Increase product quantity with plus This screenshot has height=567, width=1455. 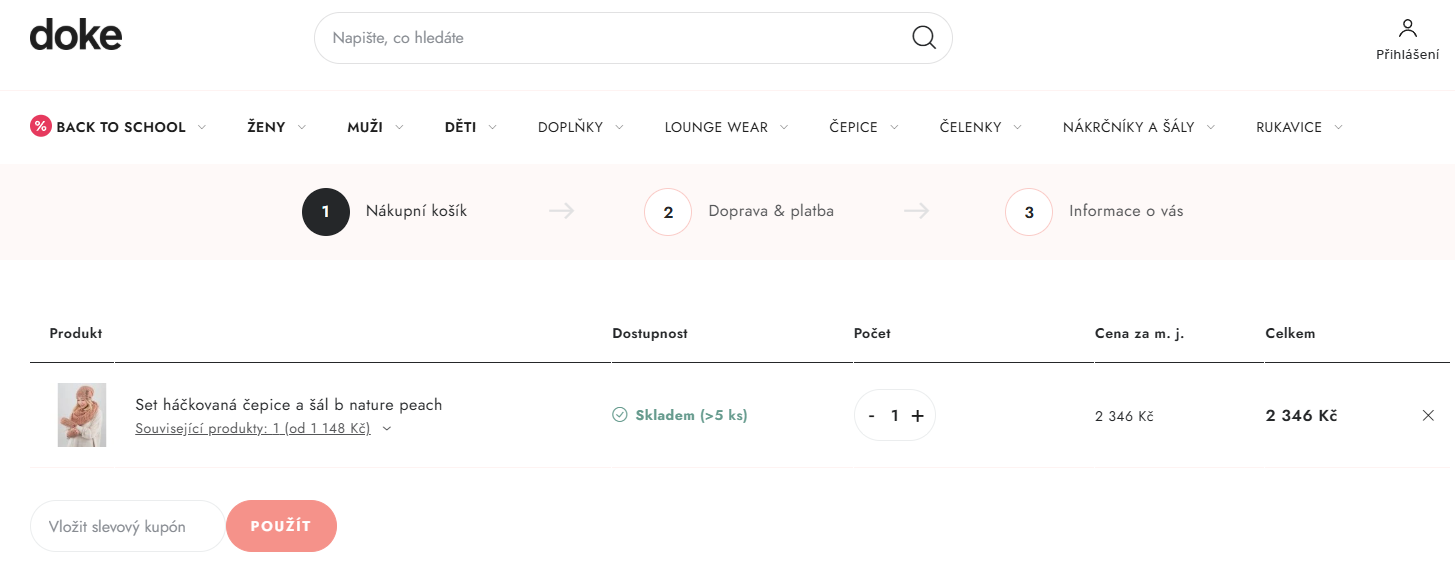tap(918, 416)
